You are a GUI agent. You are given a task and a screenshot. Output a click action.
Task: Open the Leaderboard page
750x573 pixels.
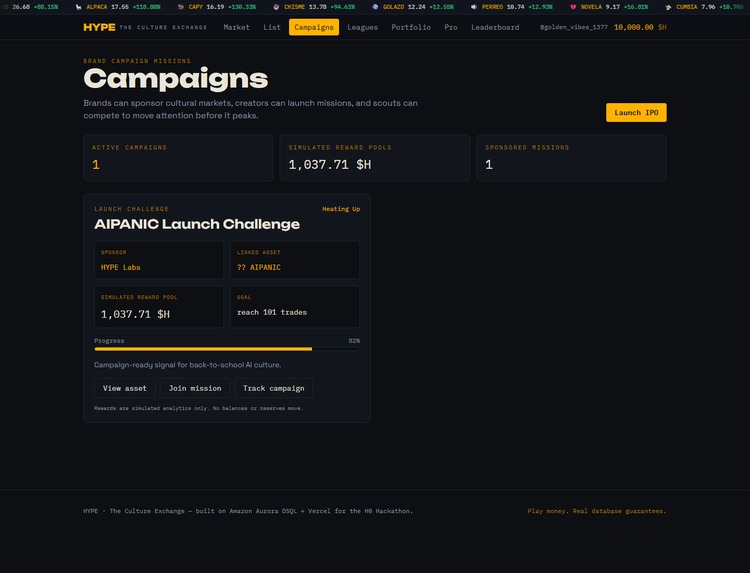(495, 27)
